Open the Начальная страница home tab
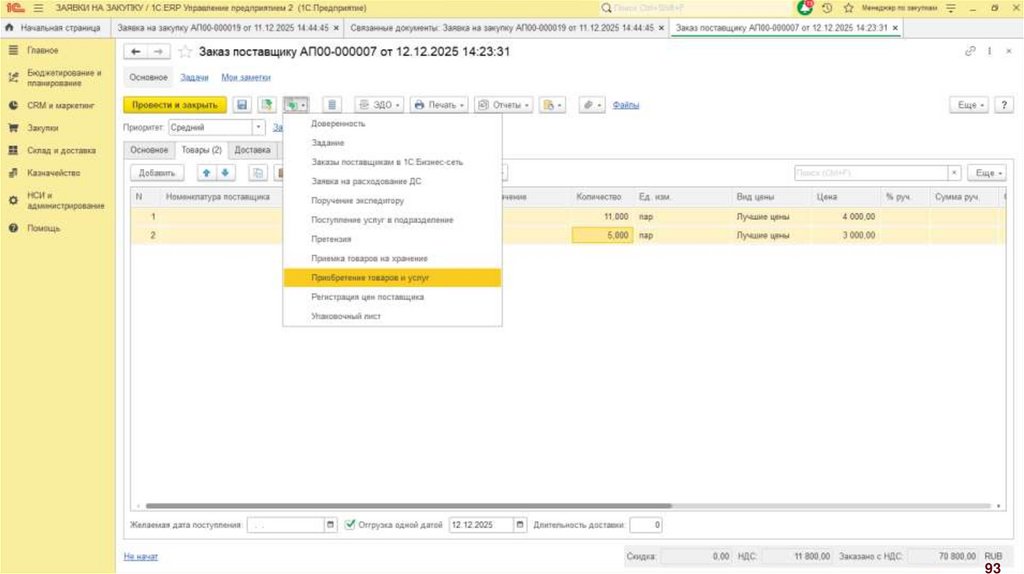 [x=55, y=28]
